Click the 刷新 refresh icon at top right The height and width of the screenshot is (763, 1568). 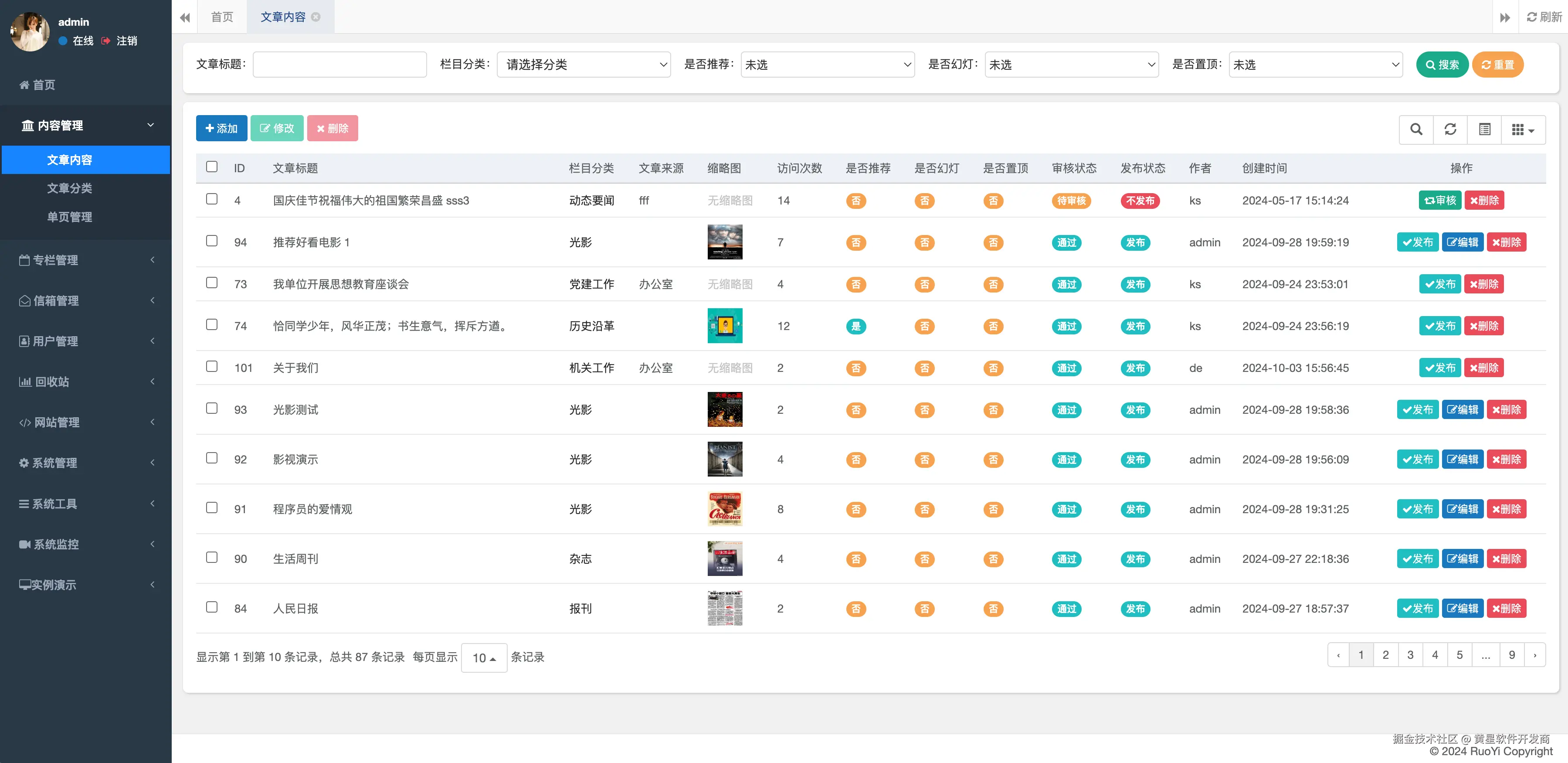[1531, 17]
